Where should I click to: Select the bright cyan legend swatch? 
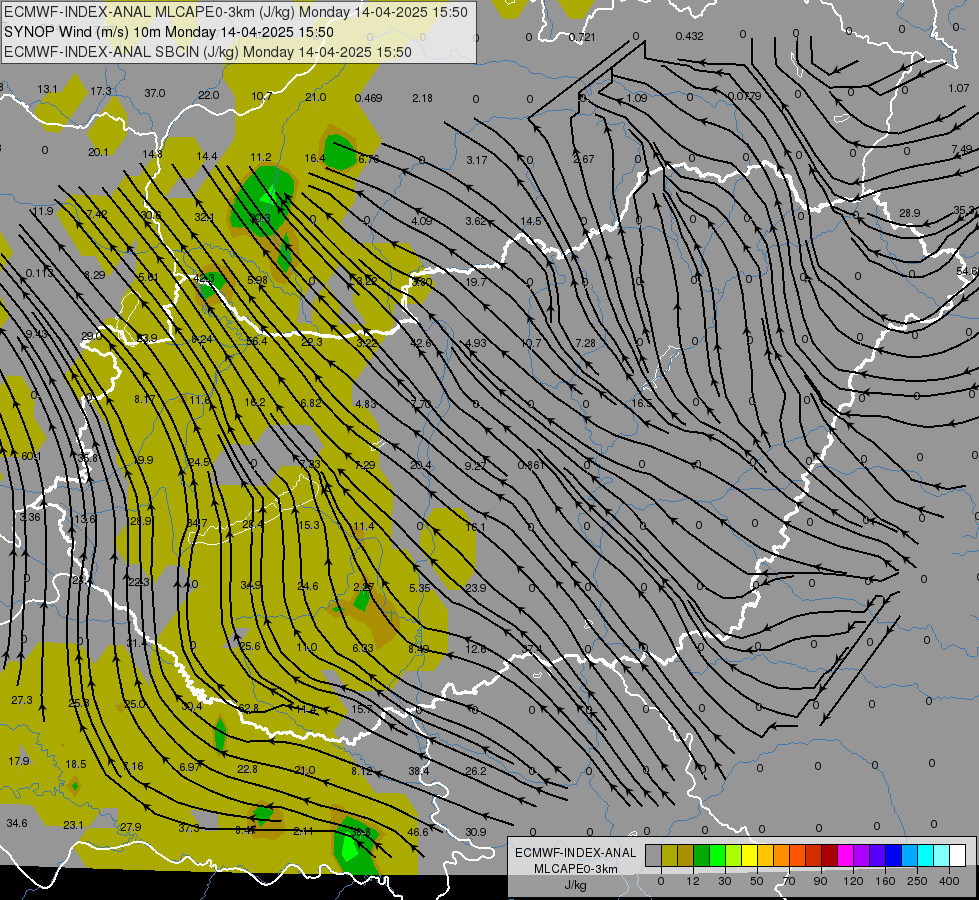pyautogui.click(x=926, y=855)
